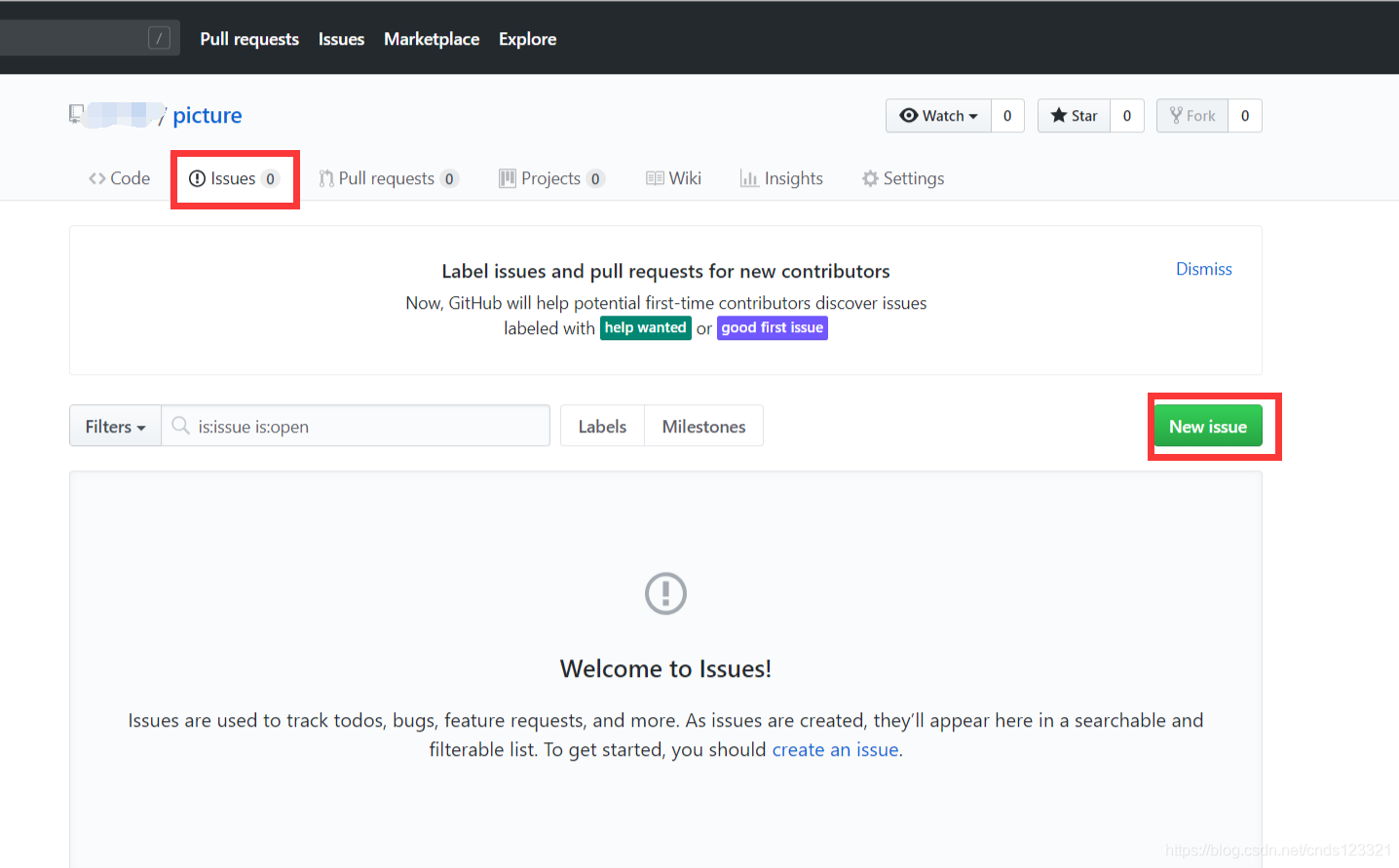Open Explore from top navigation
The height and width of the screenshot is (868, 1399).
(x=528, y=39)
